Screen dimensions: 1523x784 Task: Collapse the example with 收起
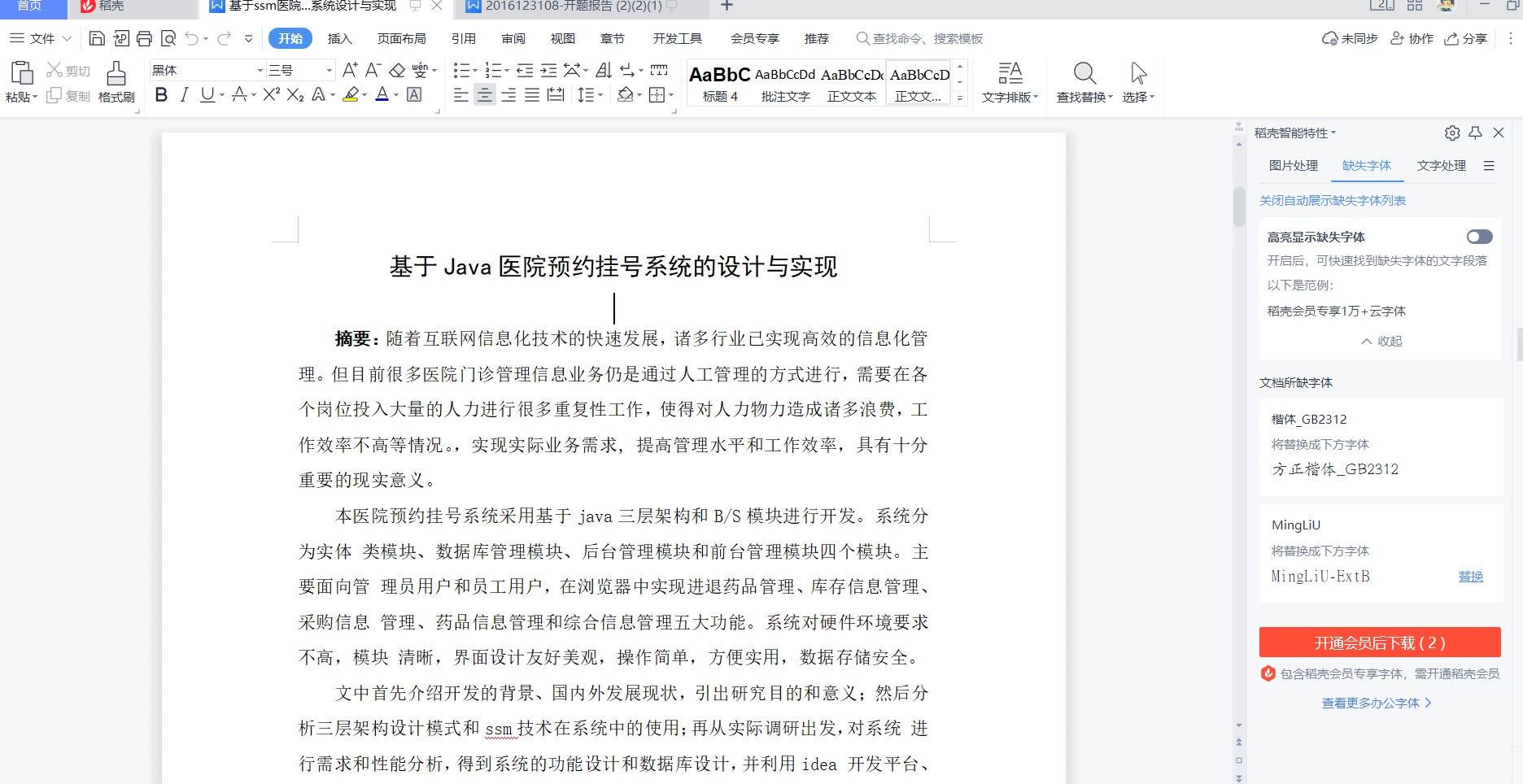pos(1382,341)
